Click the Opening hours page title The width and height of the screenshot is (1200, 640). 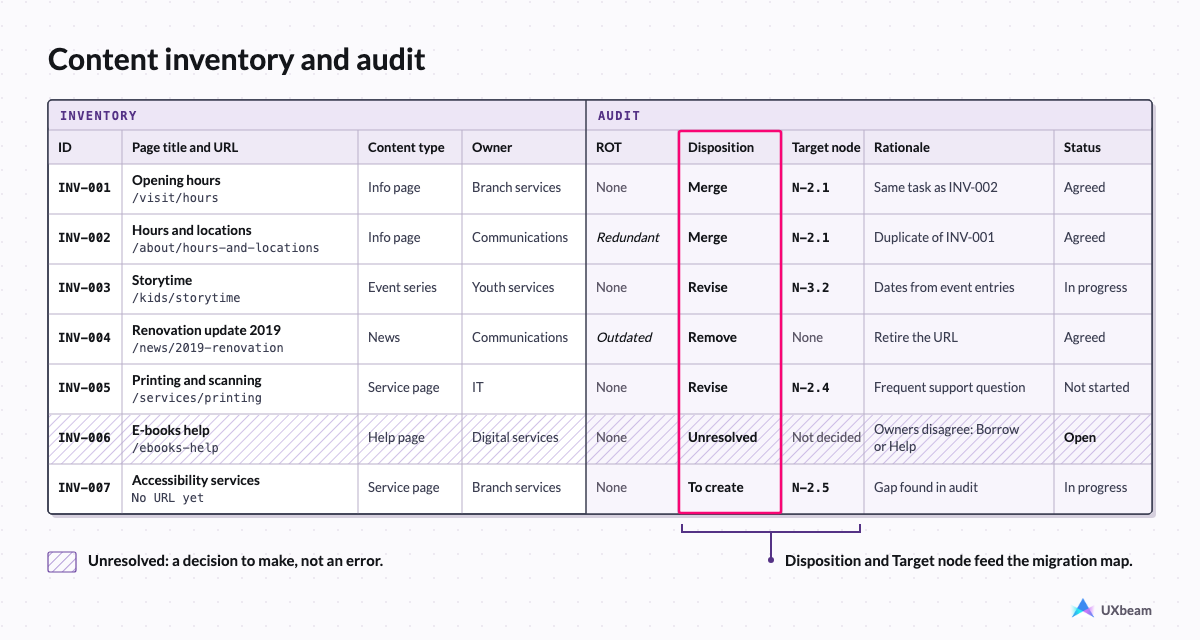(x=176, y=180)
